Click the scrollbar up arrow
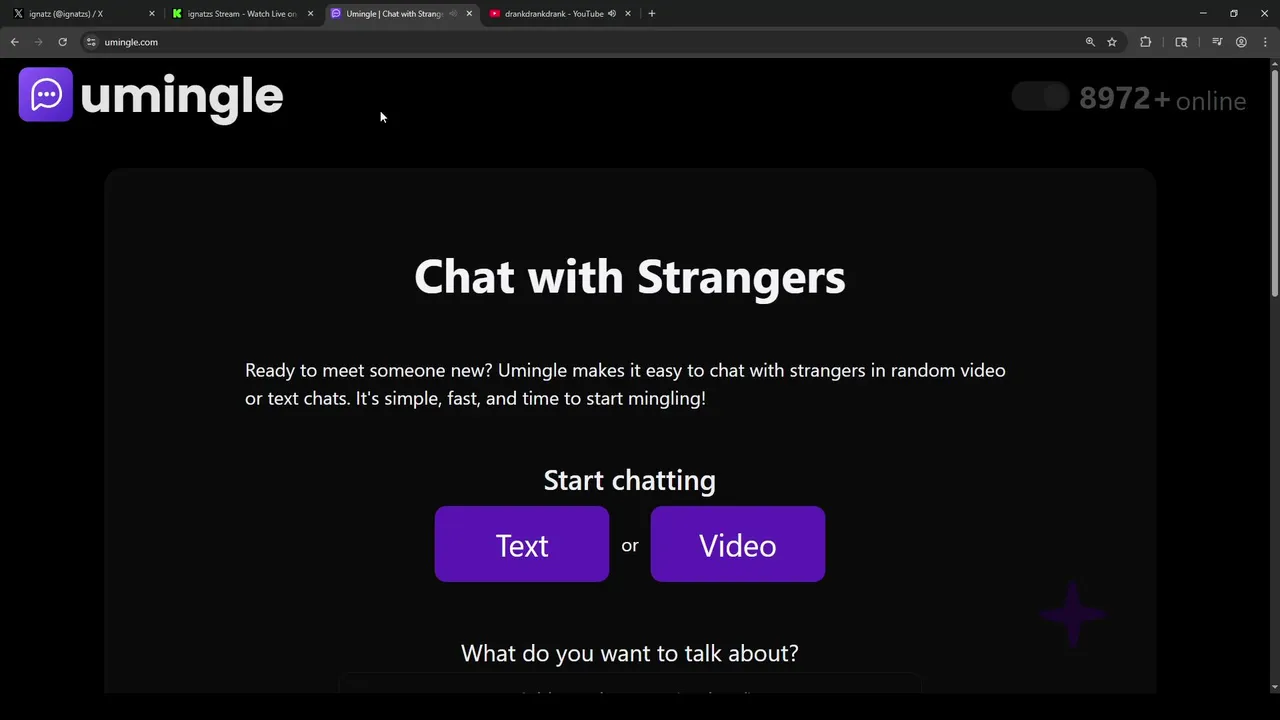 pyautogui.click(x=1274, y=64)
